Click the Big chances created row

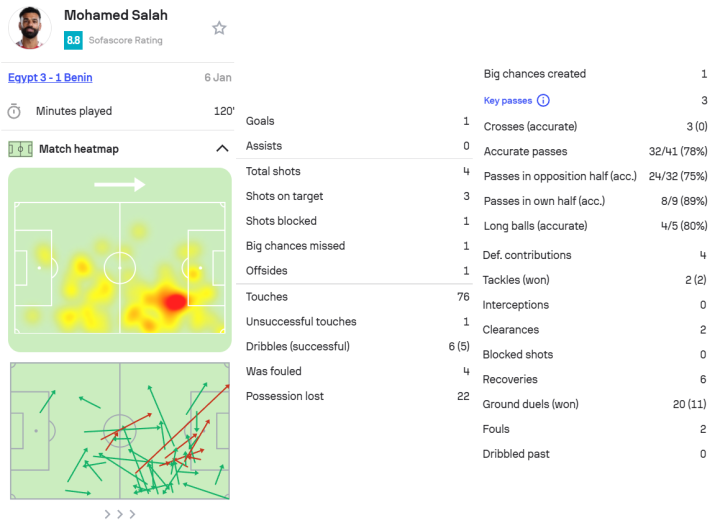(x=595, y=74)
